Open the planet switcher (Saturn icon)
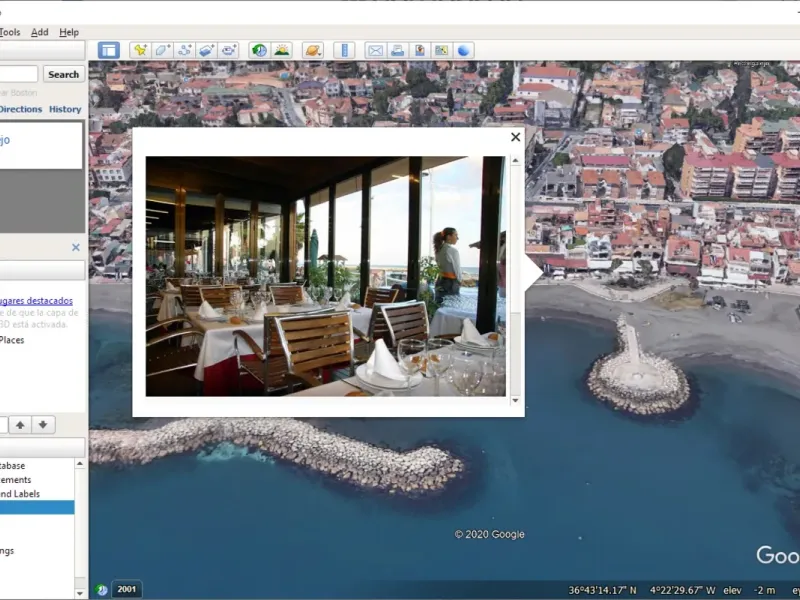The width and height of the screenshot is (800, 600). pyautogui.click(x=312, y=50)
